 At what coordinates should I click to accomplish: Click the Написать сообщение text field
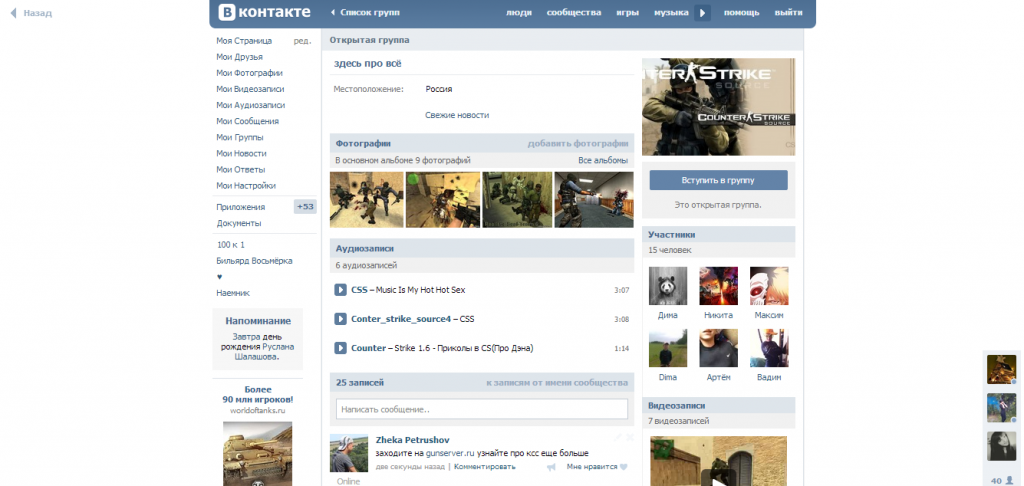(481, 409)
